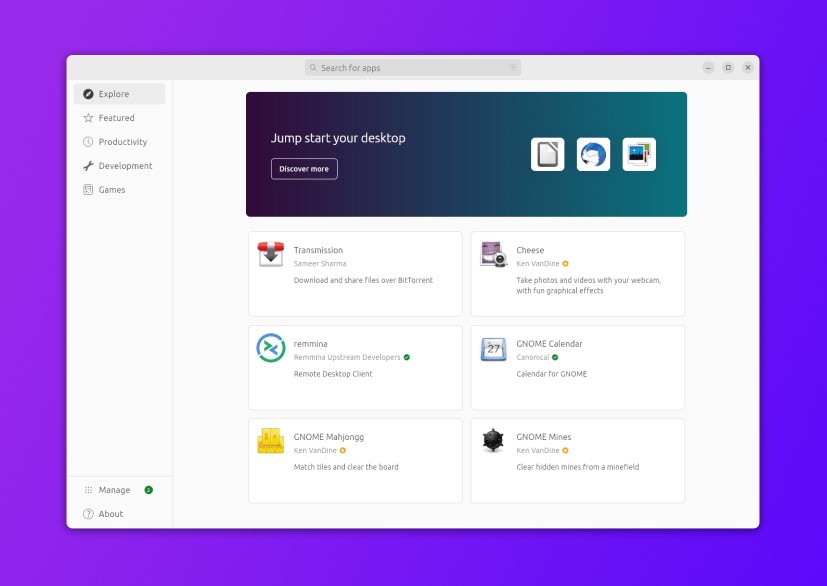Open Manage installed apps

119,490
